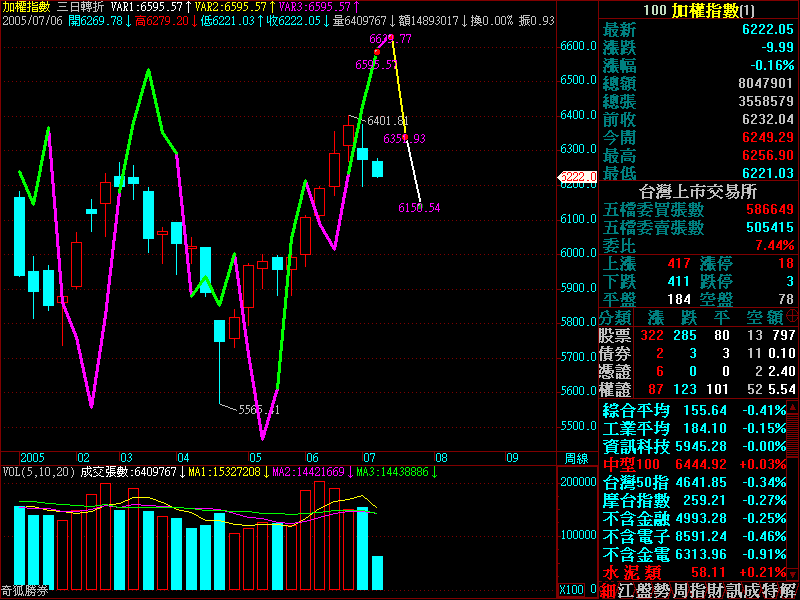Click the 下跌 count 411
This screenshot has height=600, width=800.
(679, 281)
